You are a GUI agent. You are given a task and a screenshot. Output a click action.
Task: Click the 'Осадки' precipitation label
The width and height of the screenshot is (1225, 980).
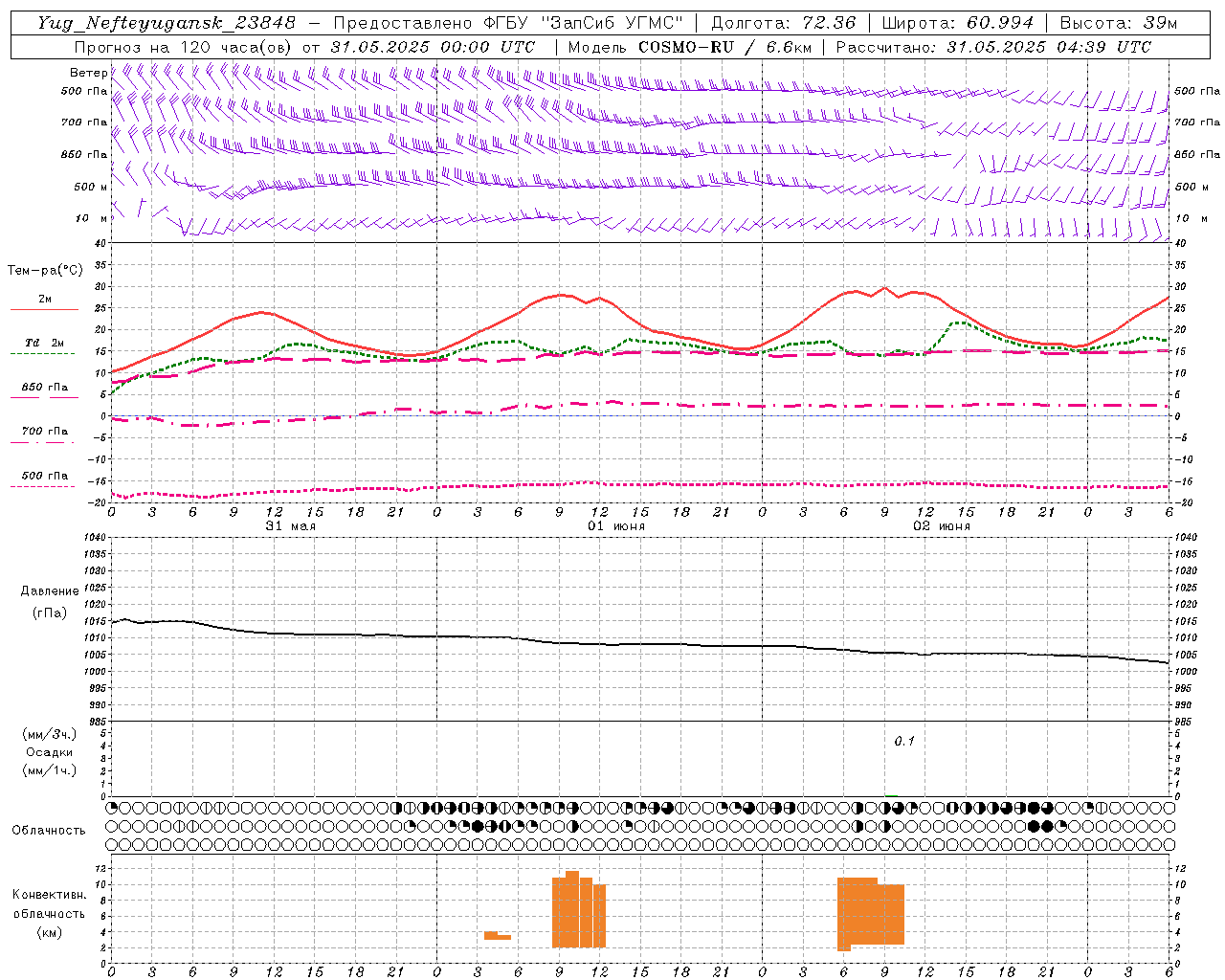[x=50, y=752]
